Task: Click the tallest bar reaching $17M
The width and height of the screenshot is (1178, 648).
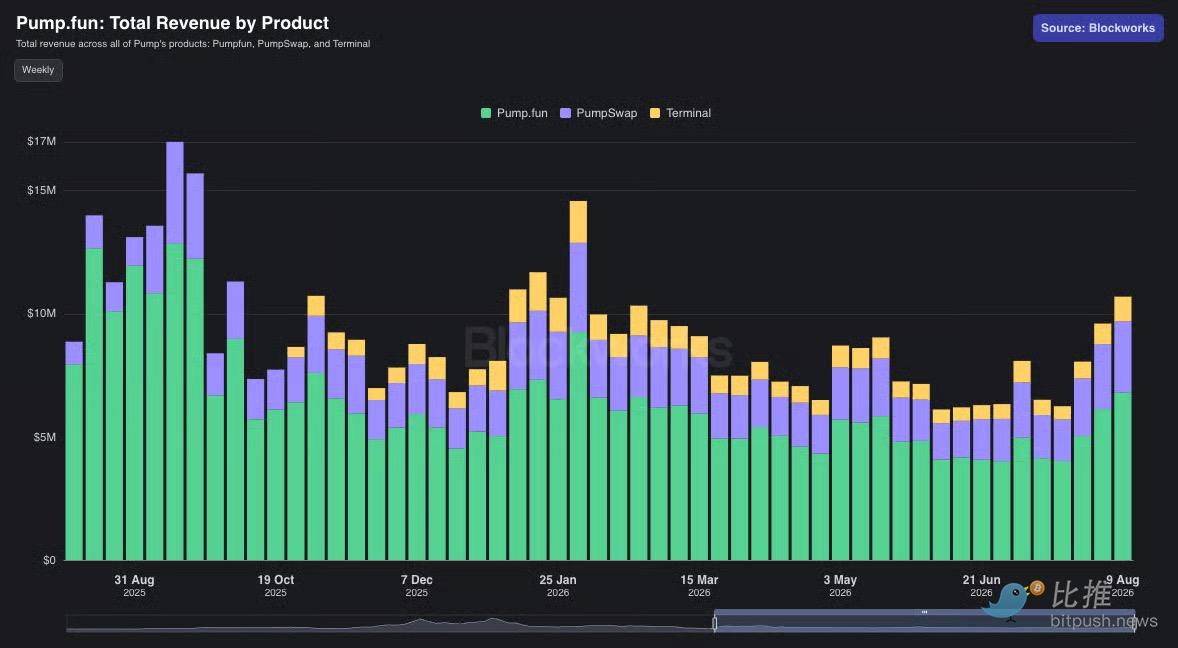Action: pyautogui.click(x=175, y=351)
